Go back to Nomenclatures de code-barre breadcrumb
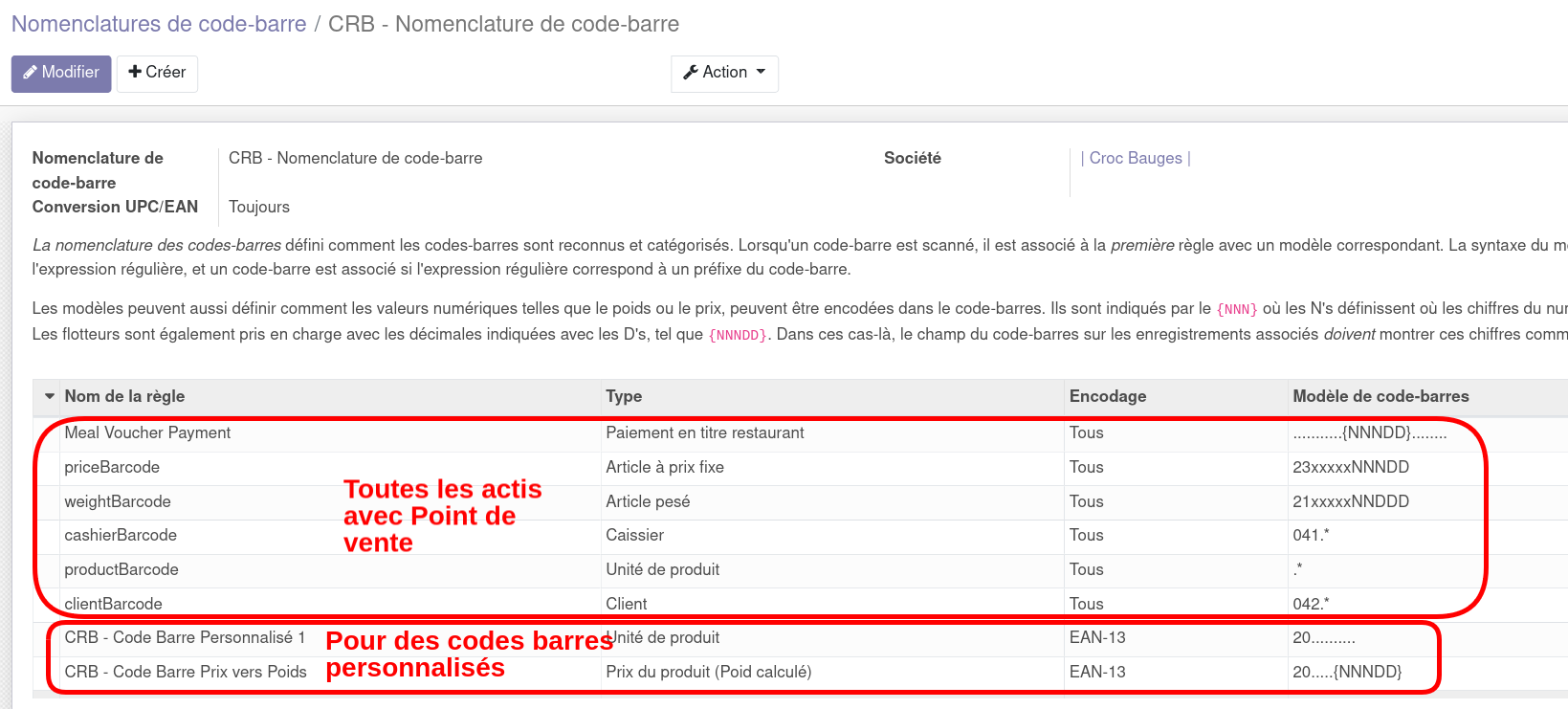Image resolution: width=1568 pixels, height=709 pixels. pos(159,24)
